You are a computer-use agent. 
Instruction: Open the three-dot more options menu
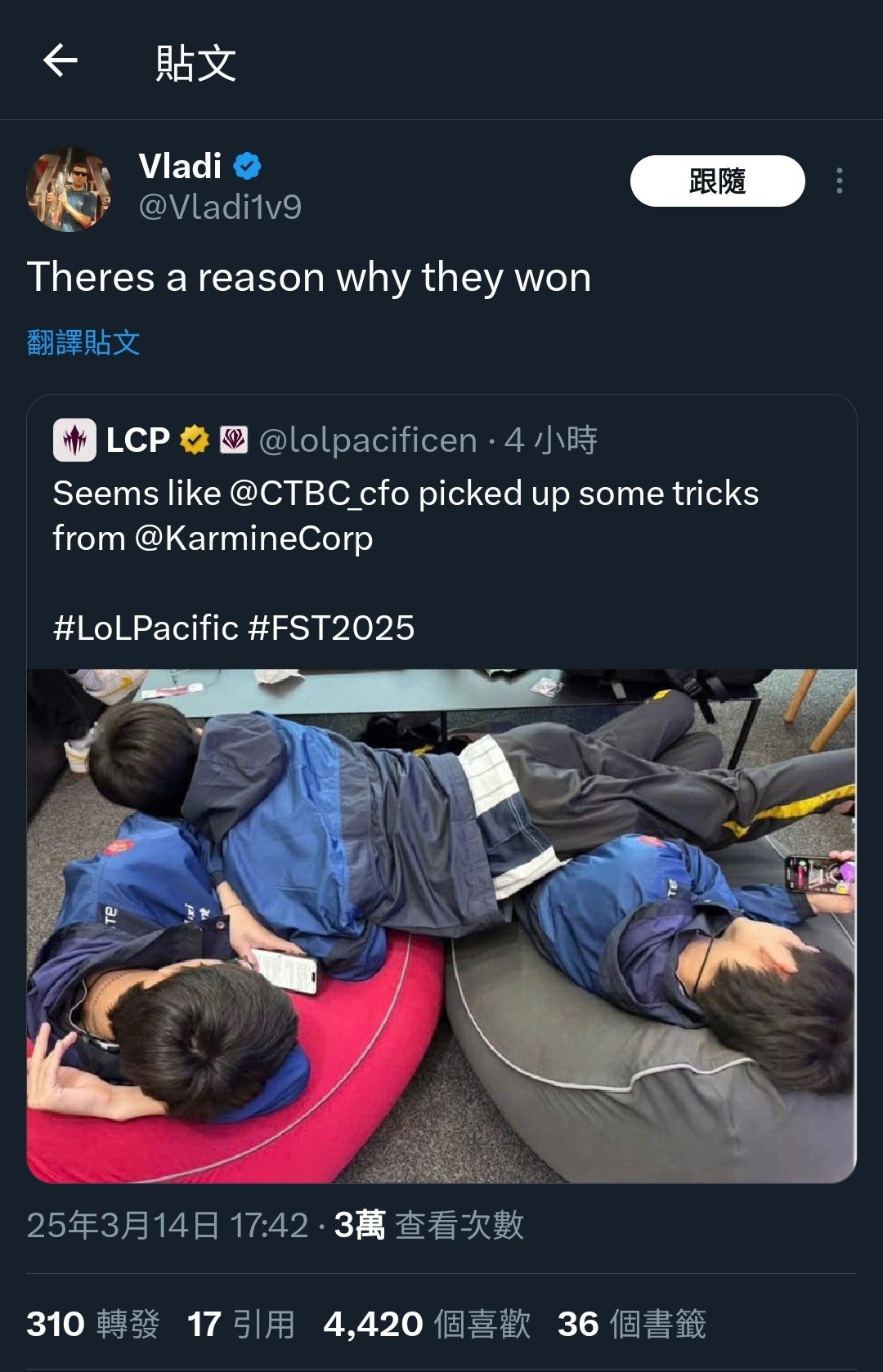[x=839, y=181]
